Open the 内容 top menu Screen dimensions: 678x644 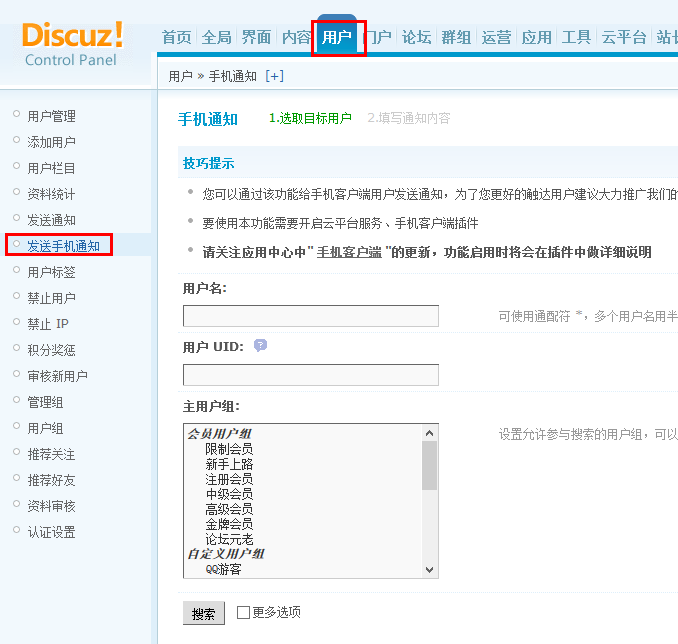(296, 37)
